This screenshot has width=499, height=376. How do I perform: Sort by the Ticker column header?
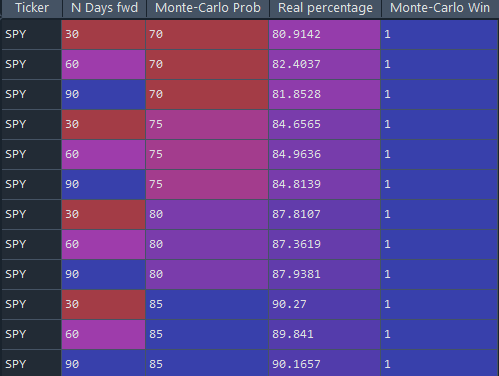pyautogui.click(x=32, y=8)
